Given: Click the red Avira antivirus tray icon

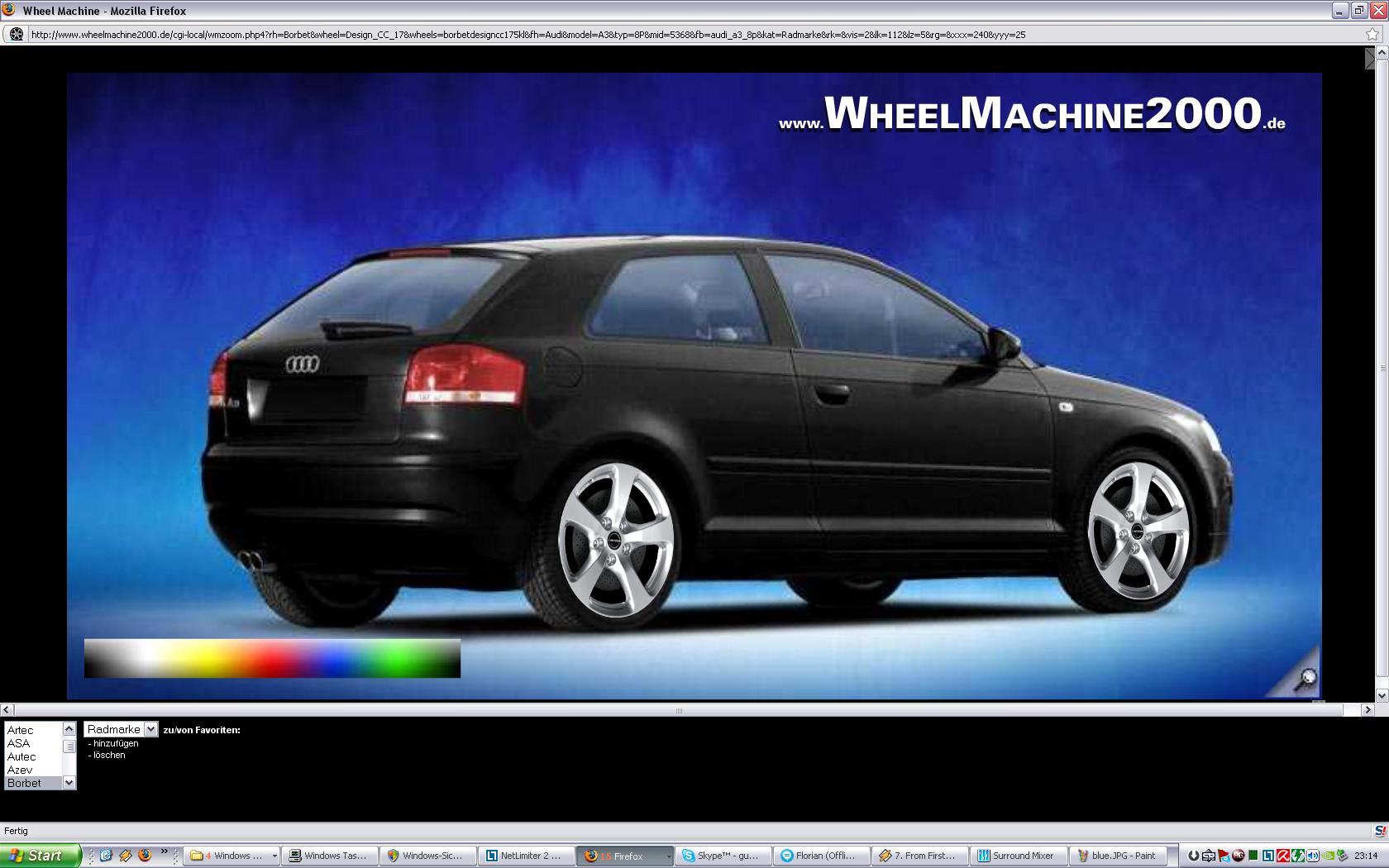Looking at the screenshot, I should pyautogui.click(x=1283, y=856).
